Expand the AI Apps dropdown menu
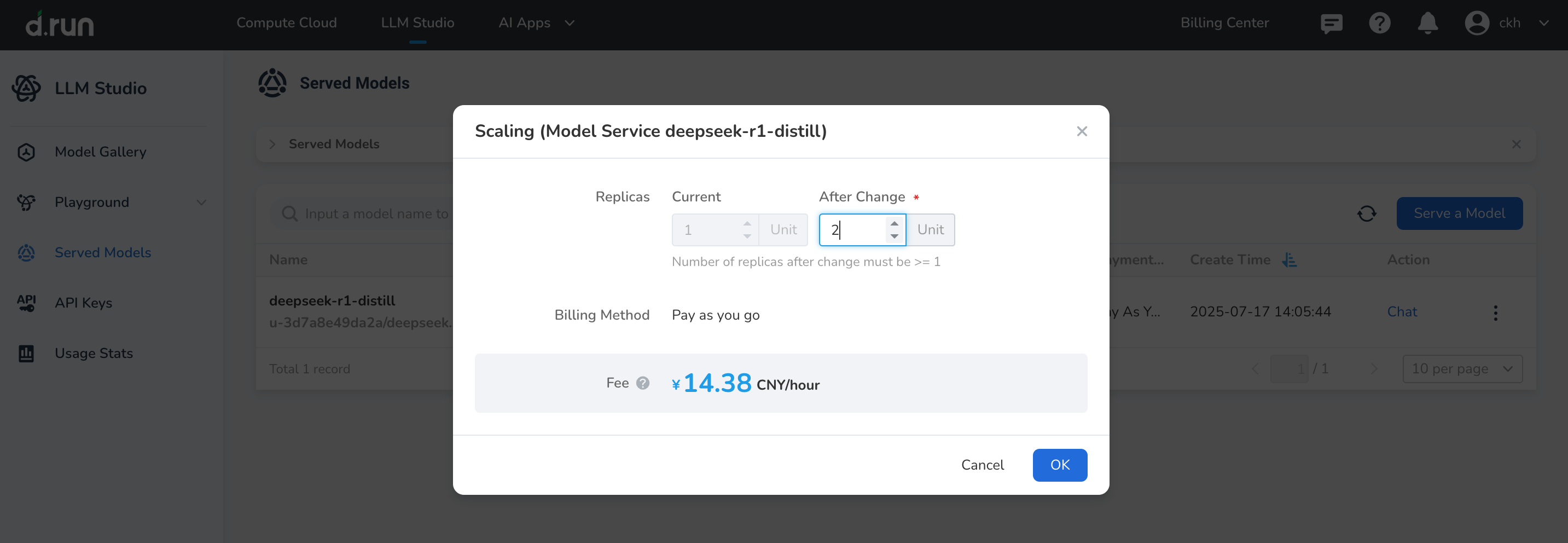The height and width of the screenshot is (543, 1568). (536, 23)
